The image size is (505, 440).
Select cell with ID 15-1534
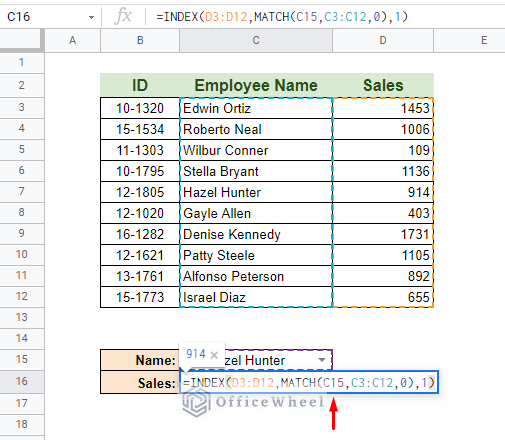[x=140, y=129]
